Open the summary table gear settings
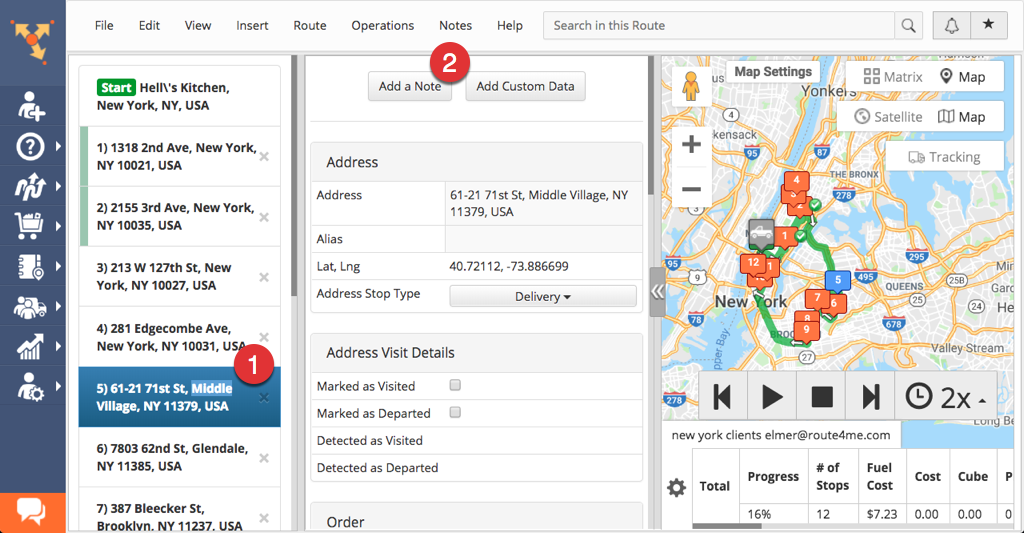Image resolution: width=1024 pixels, height=533 pixels. tap(677, 487)
